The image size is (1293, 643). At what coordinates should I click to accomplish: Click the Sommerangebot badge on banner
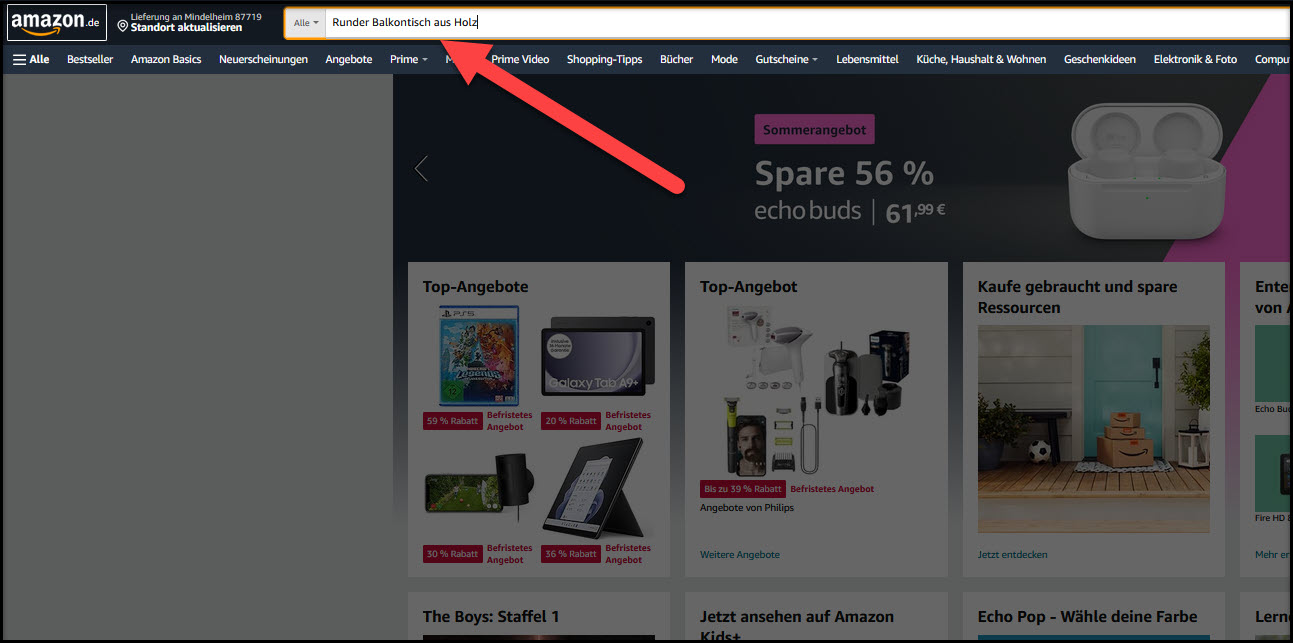(x=814, y=130)
